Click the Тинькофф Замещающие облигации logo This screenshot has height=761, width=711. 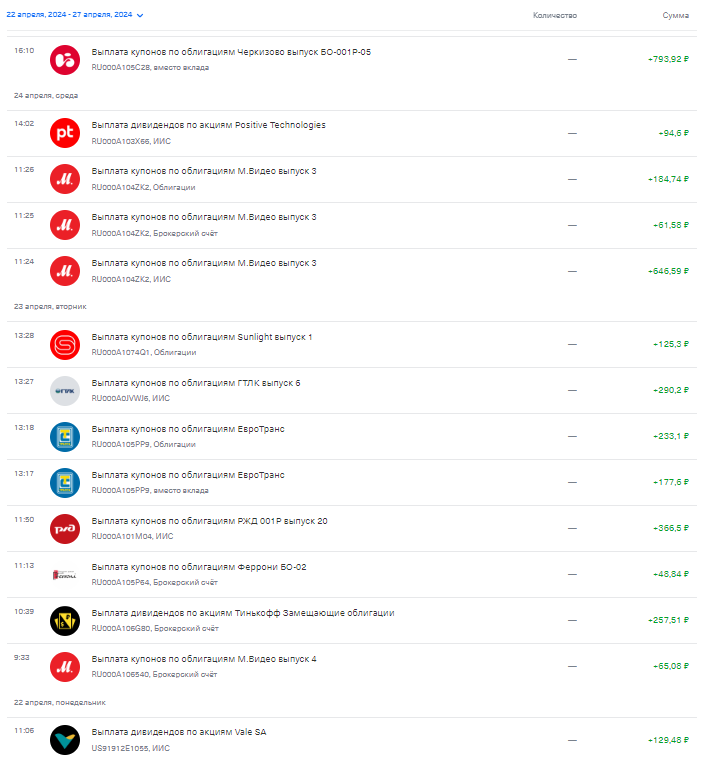[65, 621]
